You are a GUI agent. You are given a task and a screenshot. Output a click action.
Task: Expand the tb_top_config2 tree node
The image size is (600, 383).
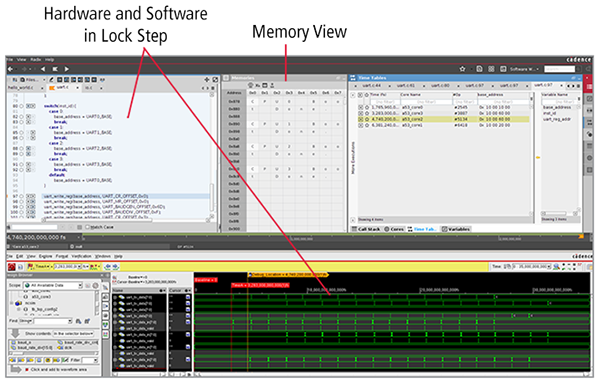point(19,309)
